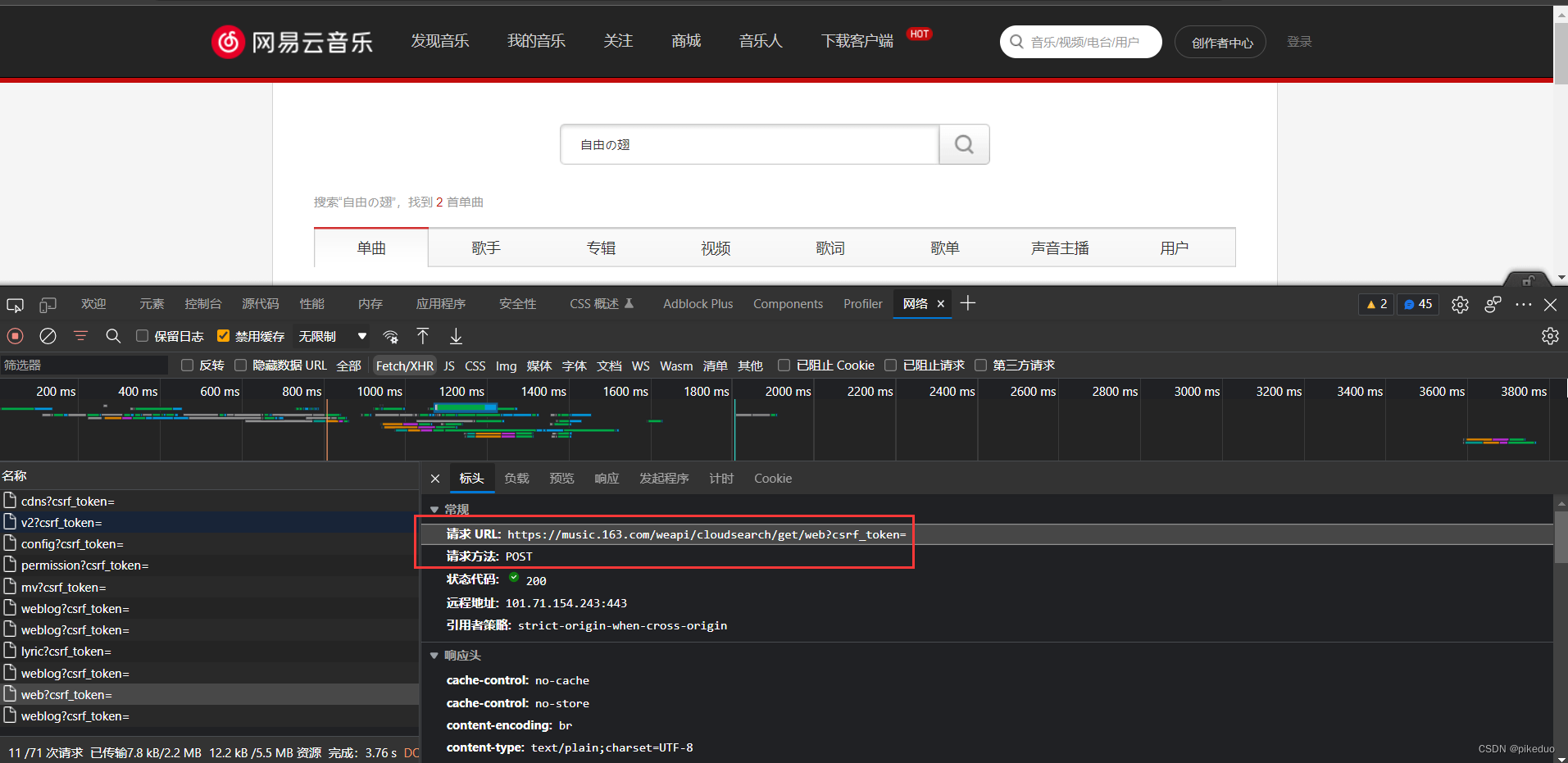Image resolution: width=1568 pixels, height=763 pixels.
Task: Open the 响应 request tab
Action: [x=607, y=479]
